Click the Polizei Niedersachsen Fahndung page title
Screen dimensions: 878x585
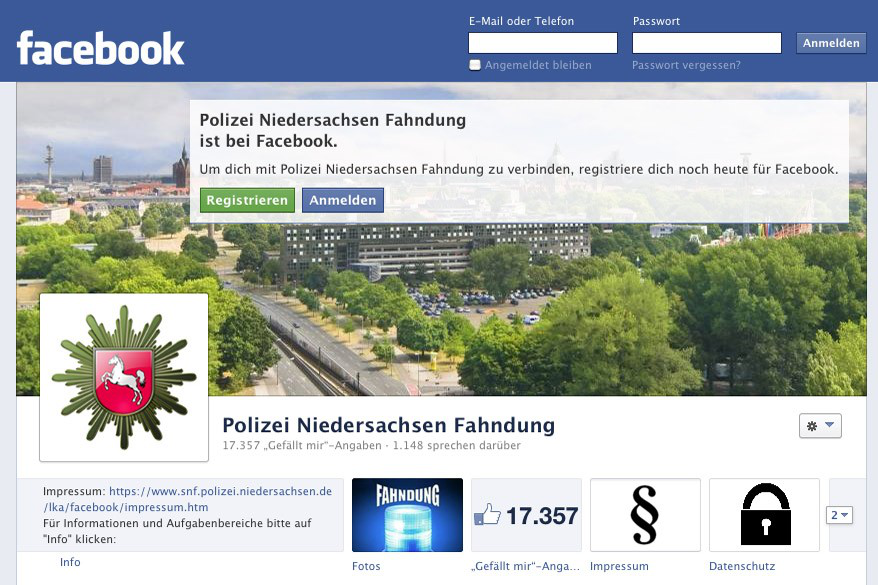coord(389,425)
